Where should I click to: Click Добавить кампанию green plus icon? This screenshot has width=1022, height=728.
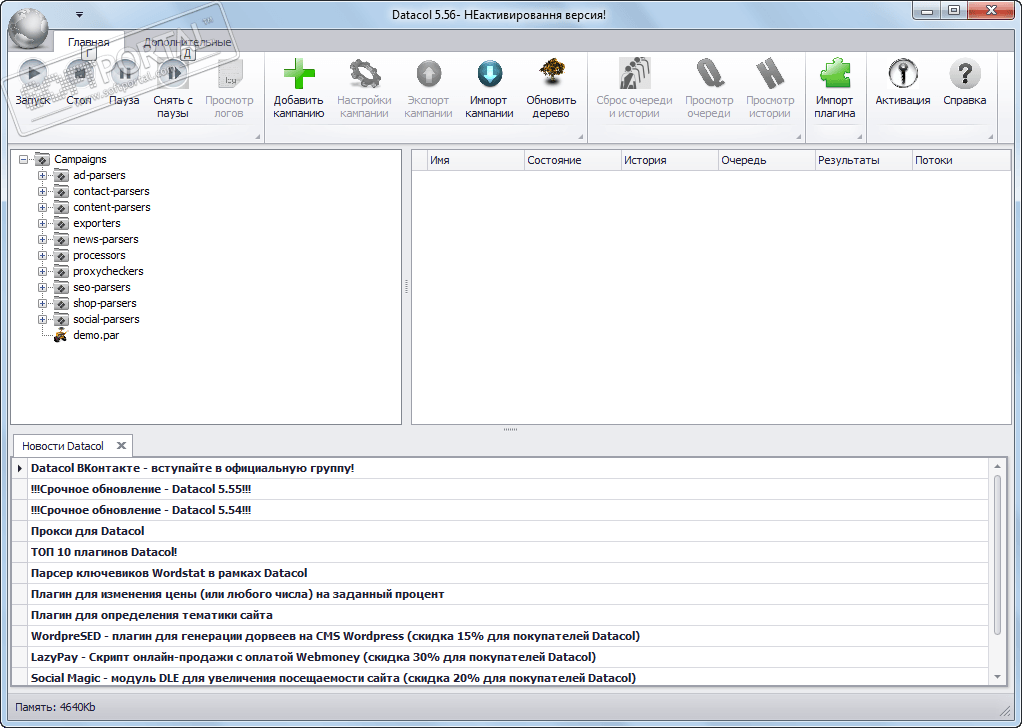299,74
